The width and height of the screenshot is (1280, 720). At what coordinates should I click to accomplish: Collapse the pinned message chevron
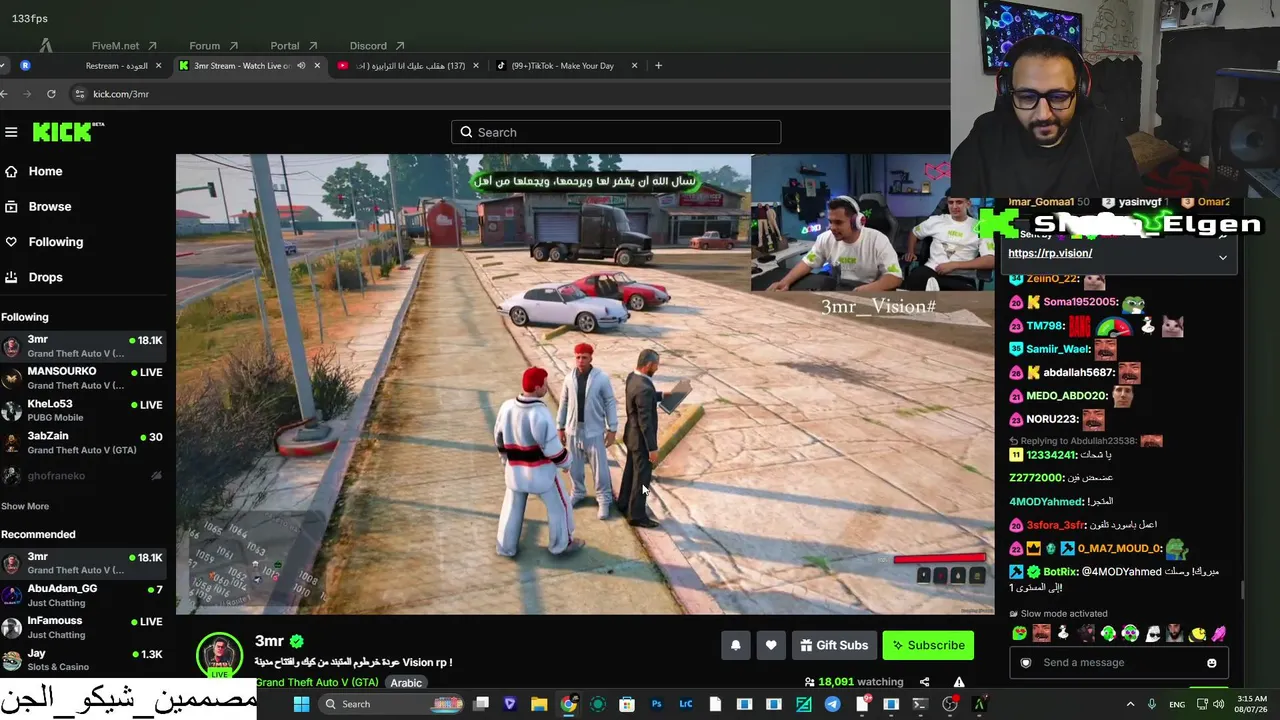point(1222,257)
